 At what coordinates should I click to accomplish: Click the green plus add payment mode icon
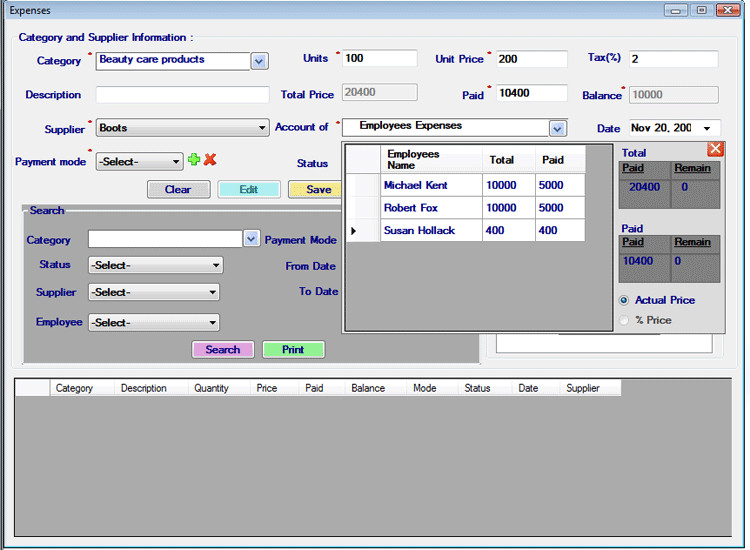[x=194, y=159]
